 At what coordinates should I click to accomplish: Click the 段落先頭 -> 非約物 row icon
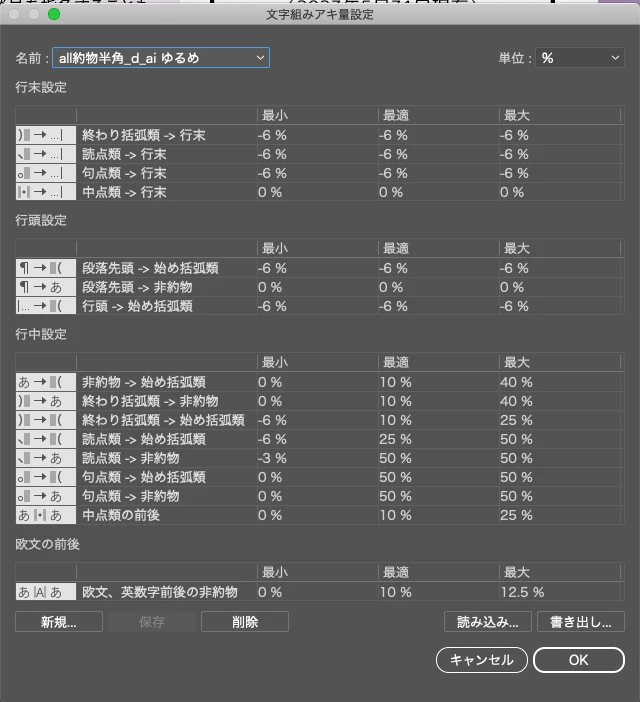coord(46,287)
